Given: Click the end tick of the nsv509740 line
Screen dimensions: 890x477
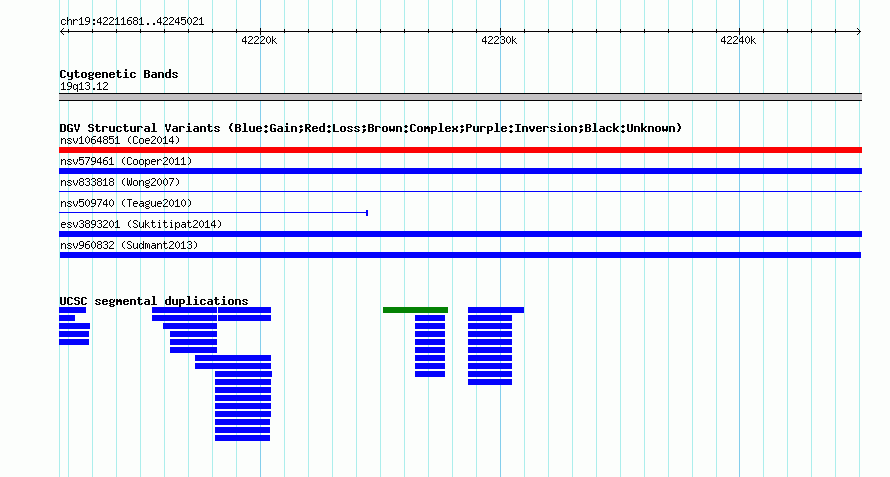Looking at the screenshot, I should pos(367,213).
